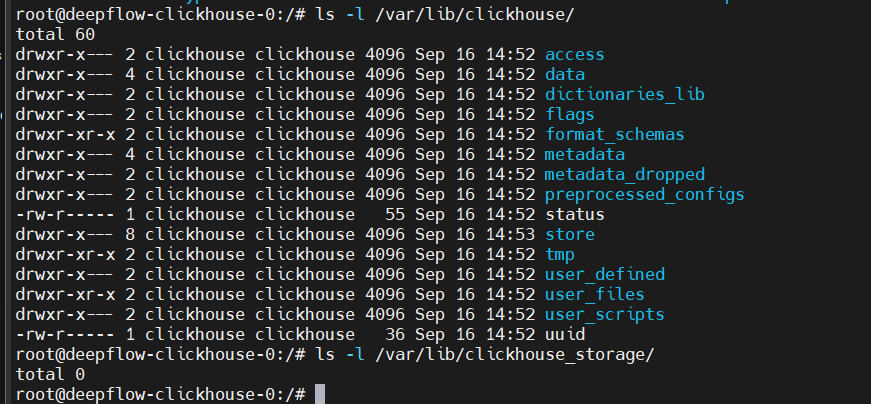This screenshot has width=871, height=404.
Task: Click the "total 60" output line
Action: coord(50,34)
